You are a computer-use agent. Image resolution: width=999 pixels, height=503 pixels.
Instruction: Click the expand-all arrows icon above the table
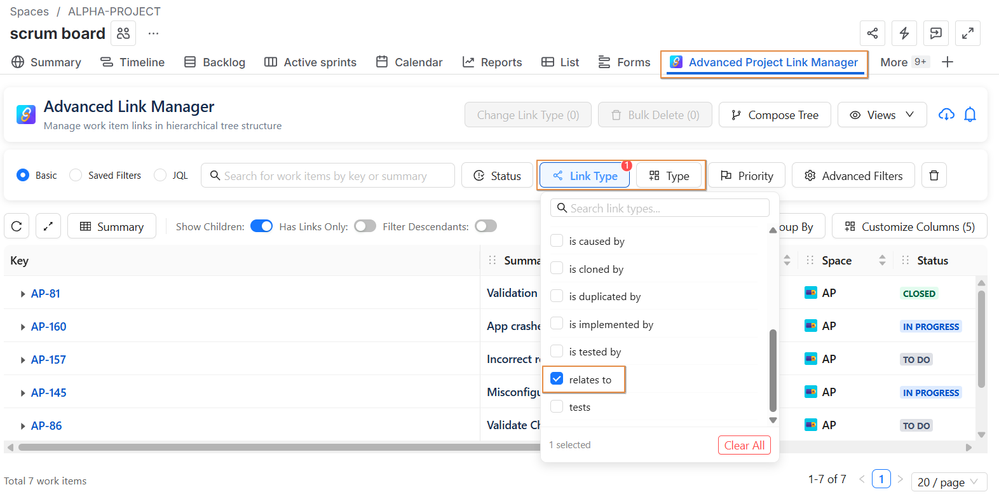(48, 226)
